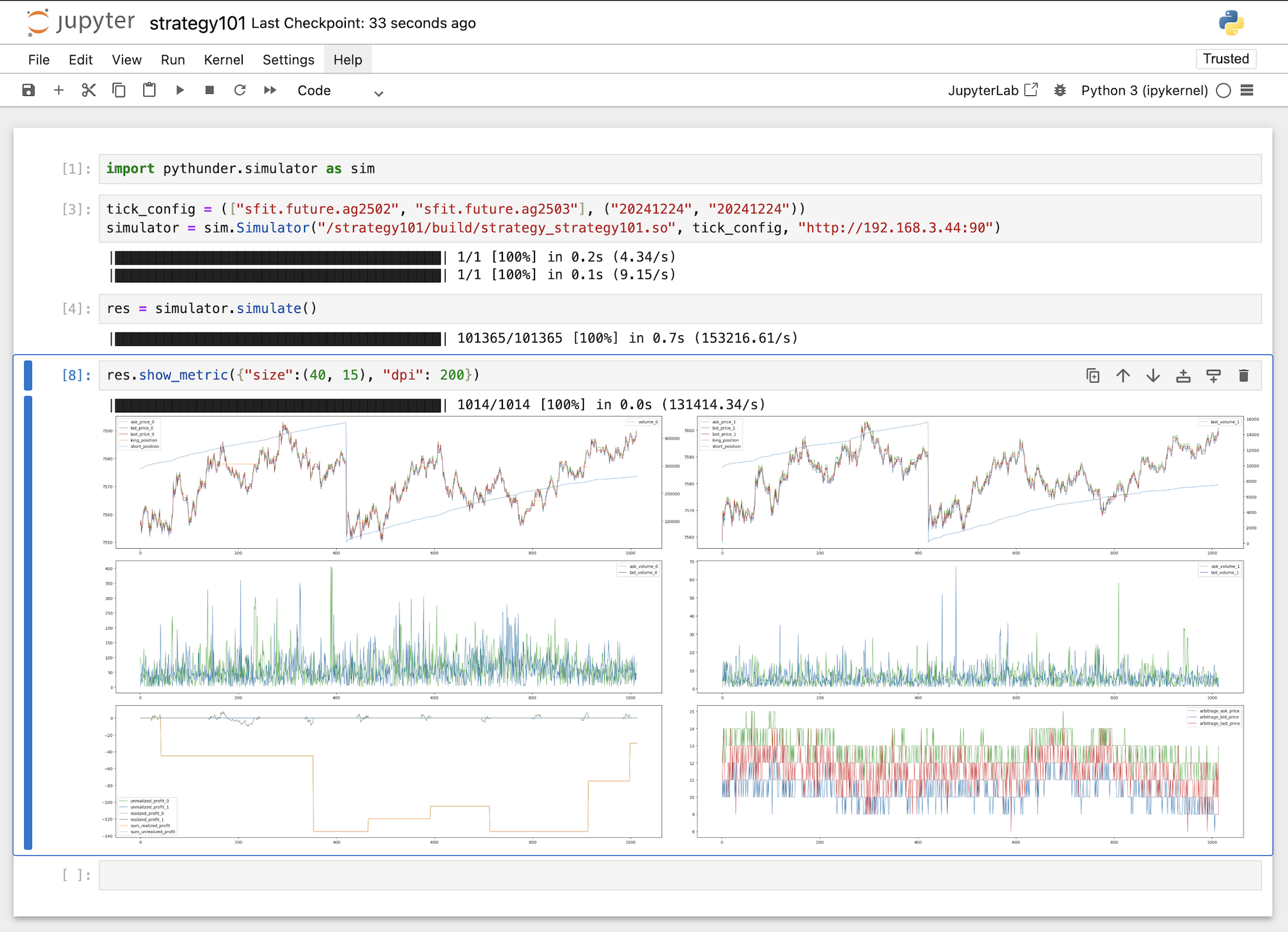
Task: Select cell by clicking the [3]: prompt
Action: 77,209
